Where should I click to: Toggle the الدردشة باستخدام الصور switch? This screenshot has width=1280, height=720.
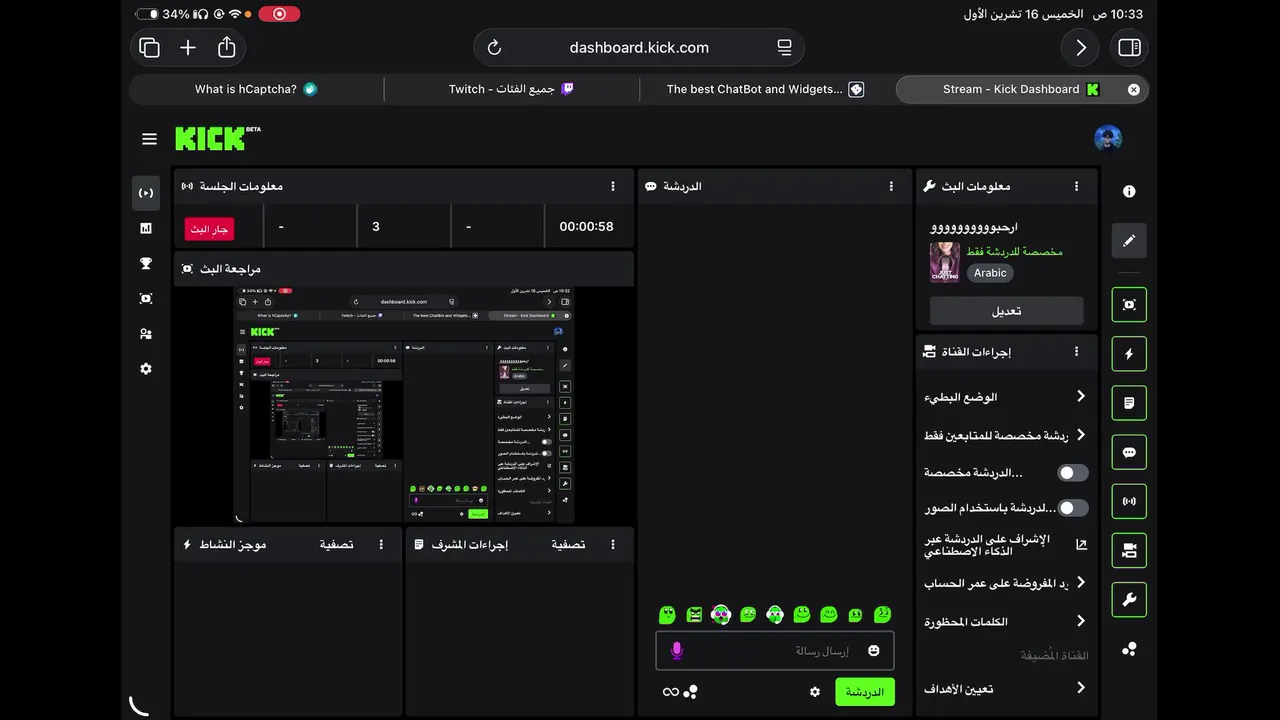click(x=1072, y=508)
